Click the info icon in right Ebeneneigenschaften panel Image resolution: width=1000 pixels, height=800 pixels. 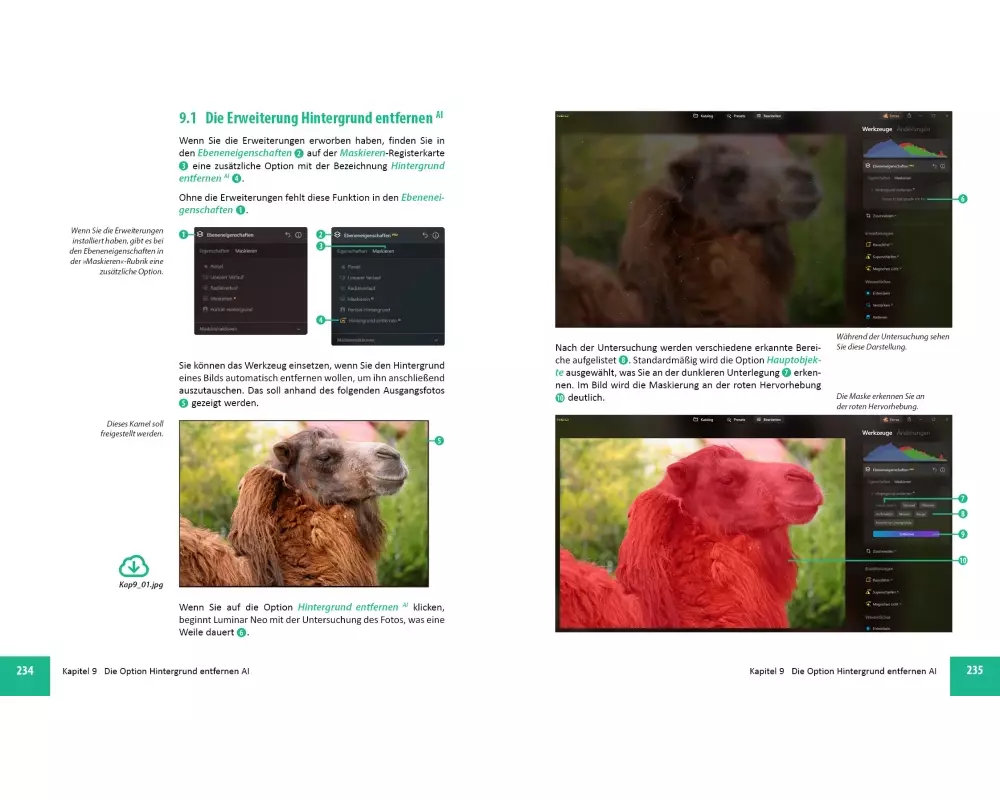(x=435, y=234)
